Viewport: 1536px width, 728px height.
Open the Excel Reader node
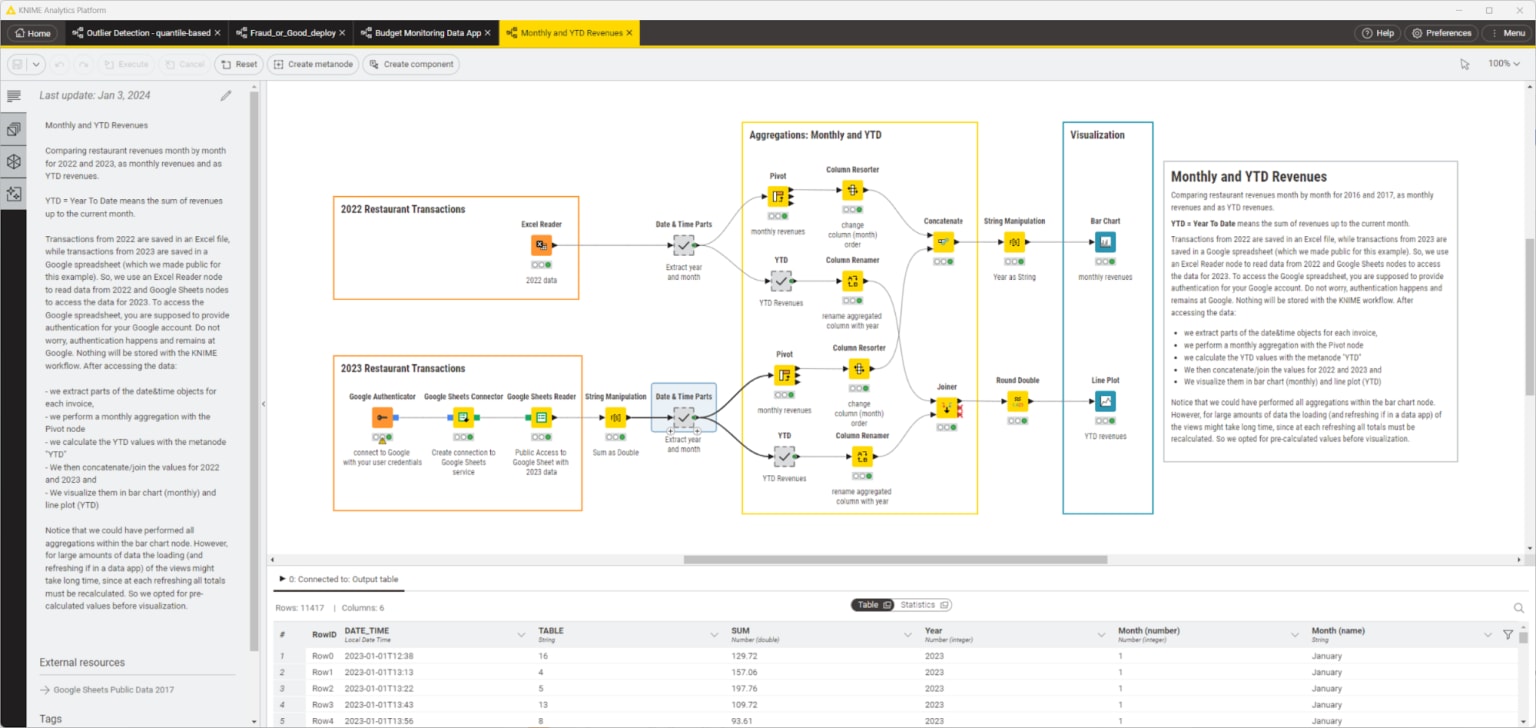[x=541, y=245]
